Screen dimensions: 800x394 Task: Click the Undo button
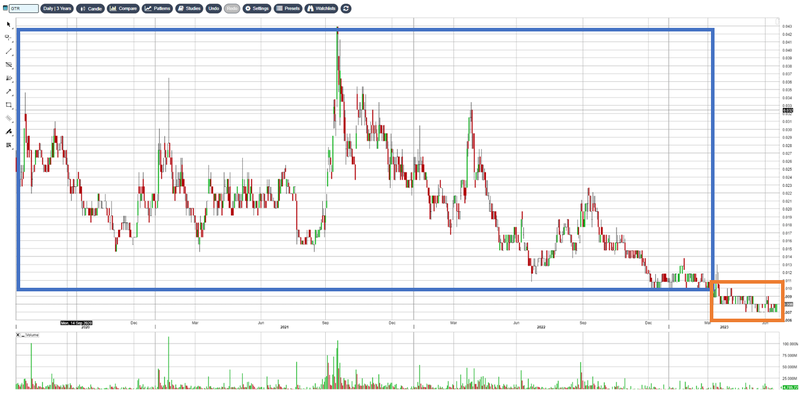coord(214,9)
